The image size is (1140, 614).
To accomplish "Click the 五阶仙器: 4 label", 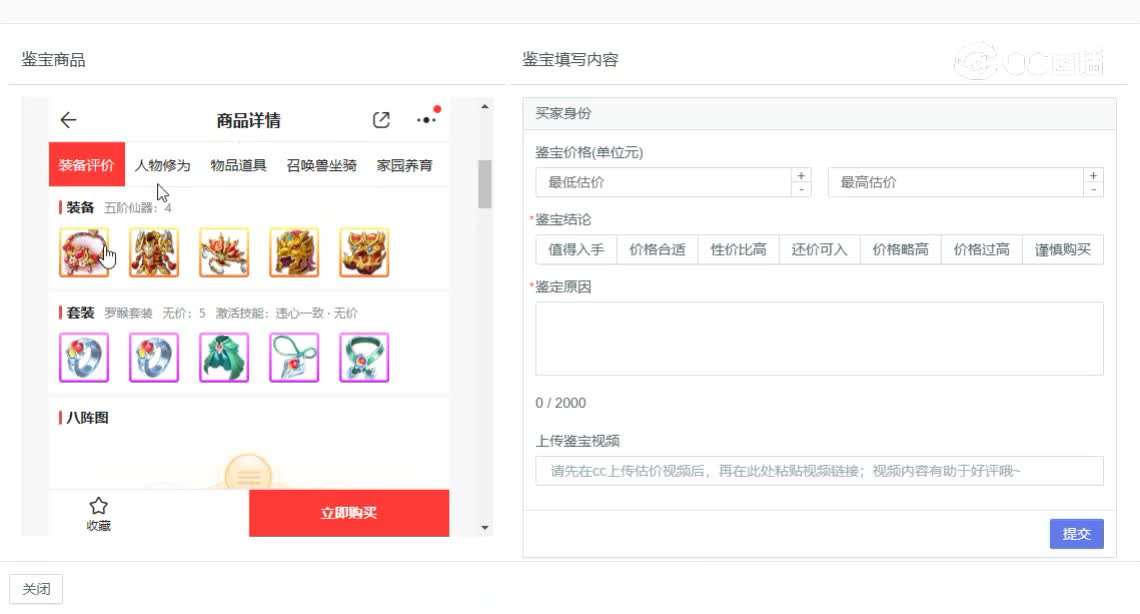I will tap(137, 208).
